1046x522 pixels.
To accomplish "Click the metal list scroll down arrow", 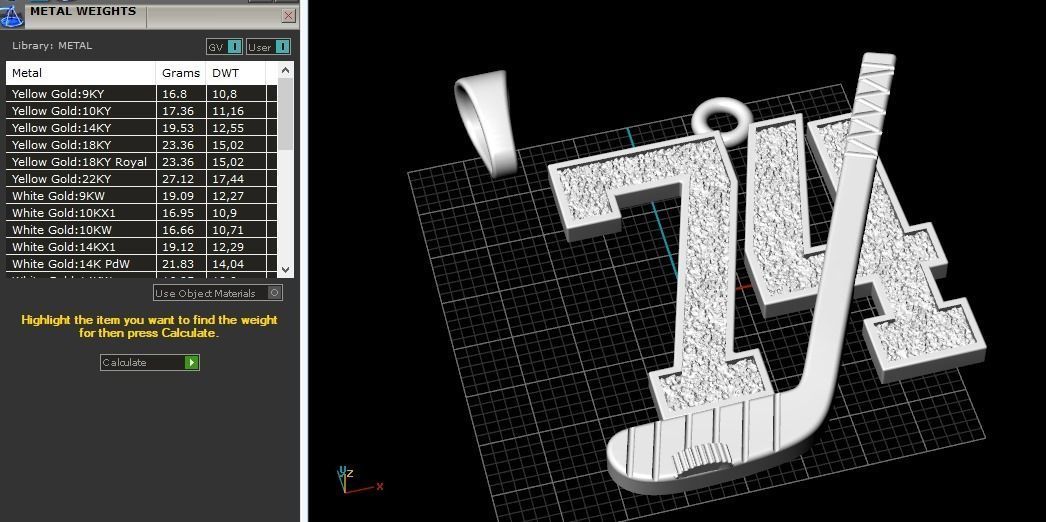I will coord(286,269).
